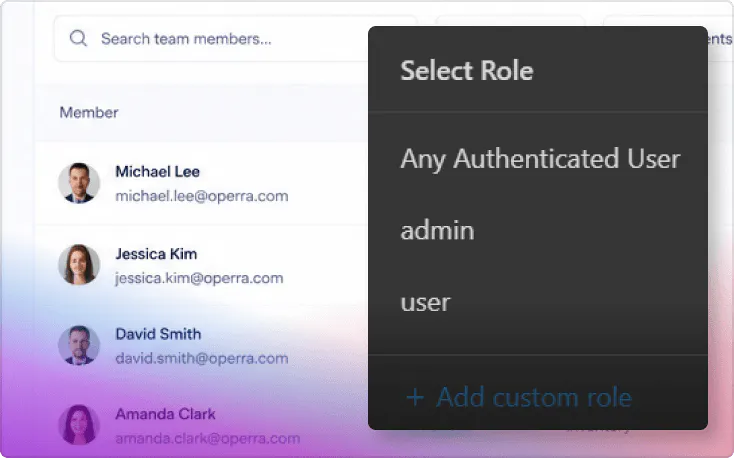Select the name David Smith

coord(158,334)
